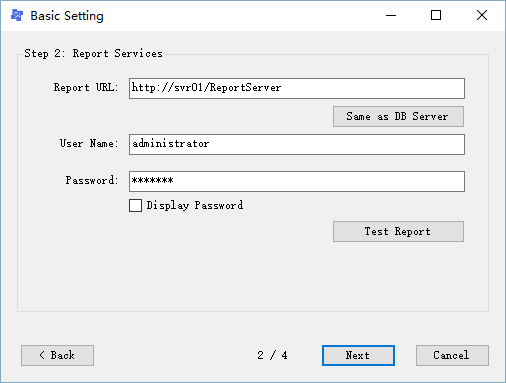Click the Basic Setting title bar text
The height and width of the screenshot is (383, 506).
pyautogui.click(x=67, y=16)
